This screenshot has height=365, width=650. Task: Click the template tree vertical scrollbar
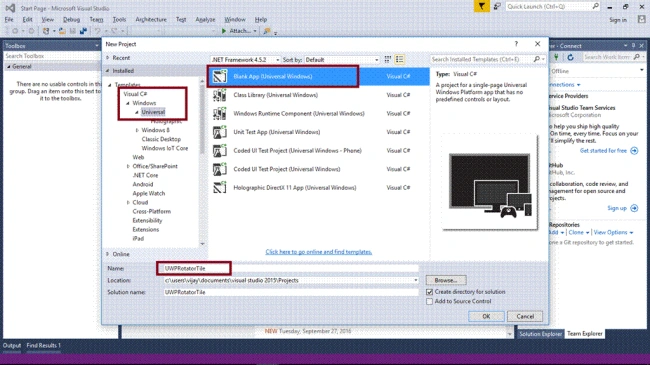(202, 161)
